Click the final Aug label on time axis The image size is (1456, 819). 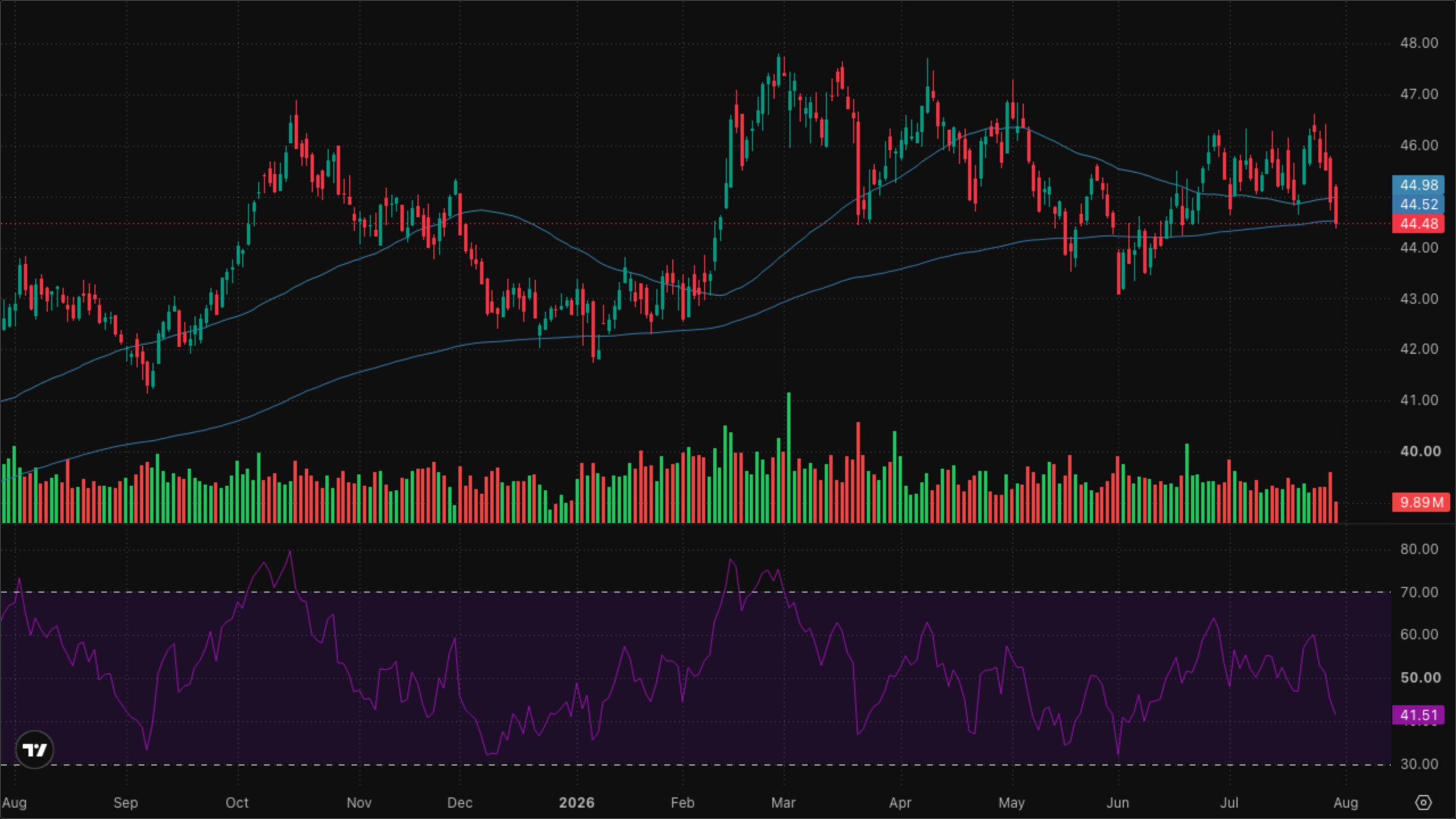pyautogui.click(x=1346, y=803)
